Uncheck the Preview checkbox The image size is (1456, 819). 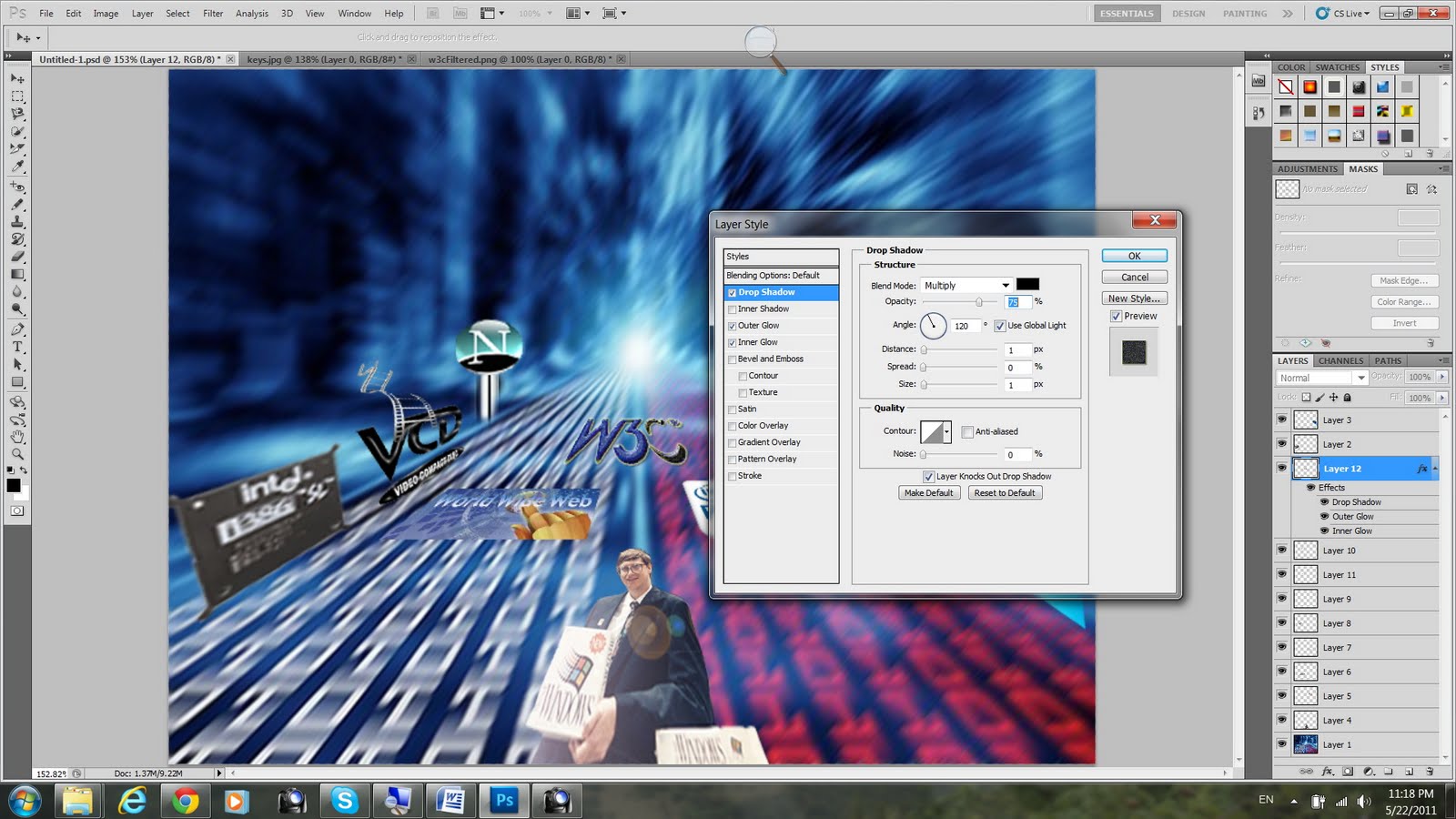pyautogui.click(x=1117, y=317)
